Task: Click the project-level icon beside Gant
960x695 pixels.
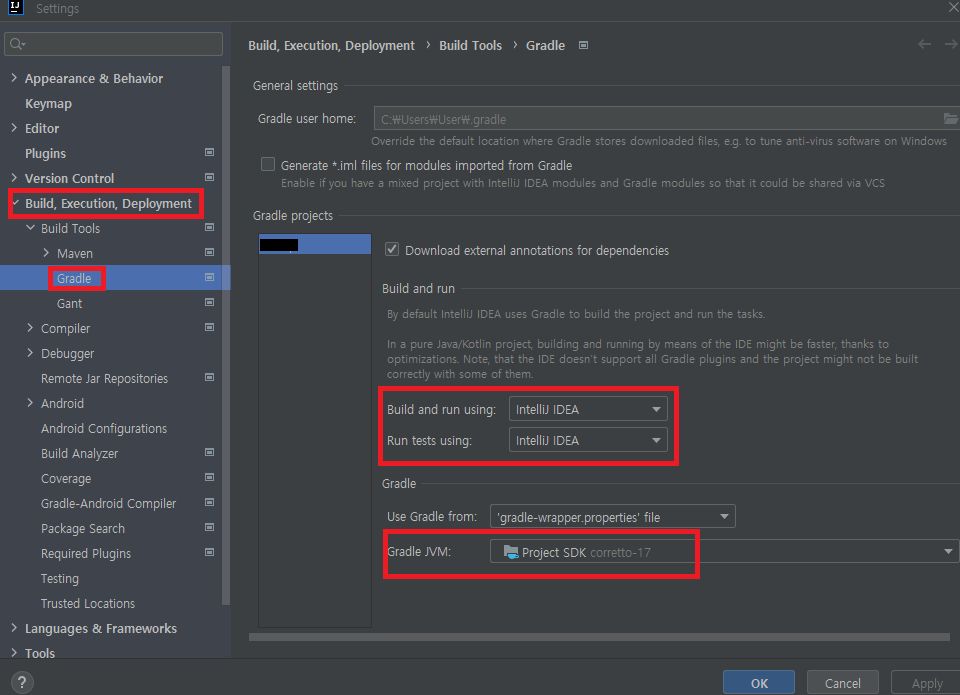Action: coord(209,302)
